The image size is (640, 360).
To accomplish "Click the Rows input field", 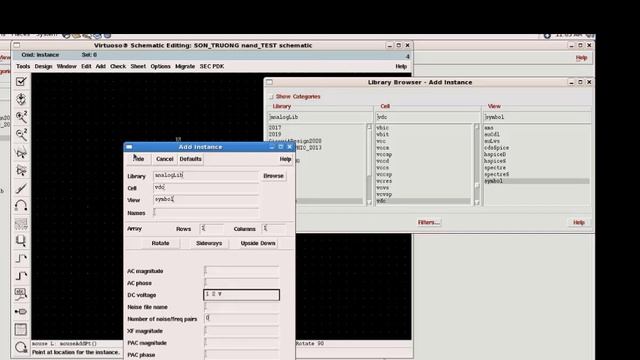I will click(x=211, y=229).
